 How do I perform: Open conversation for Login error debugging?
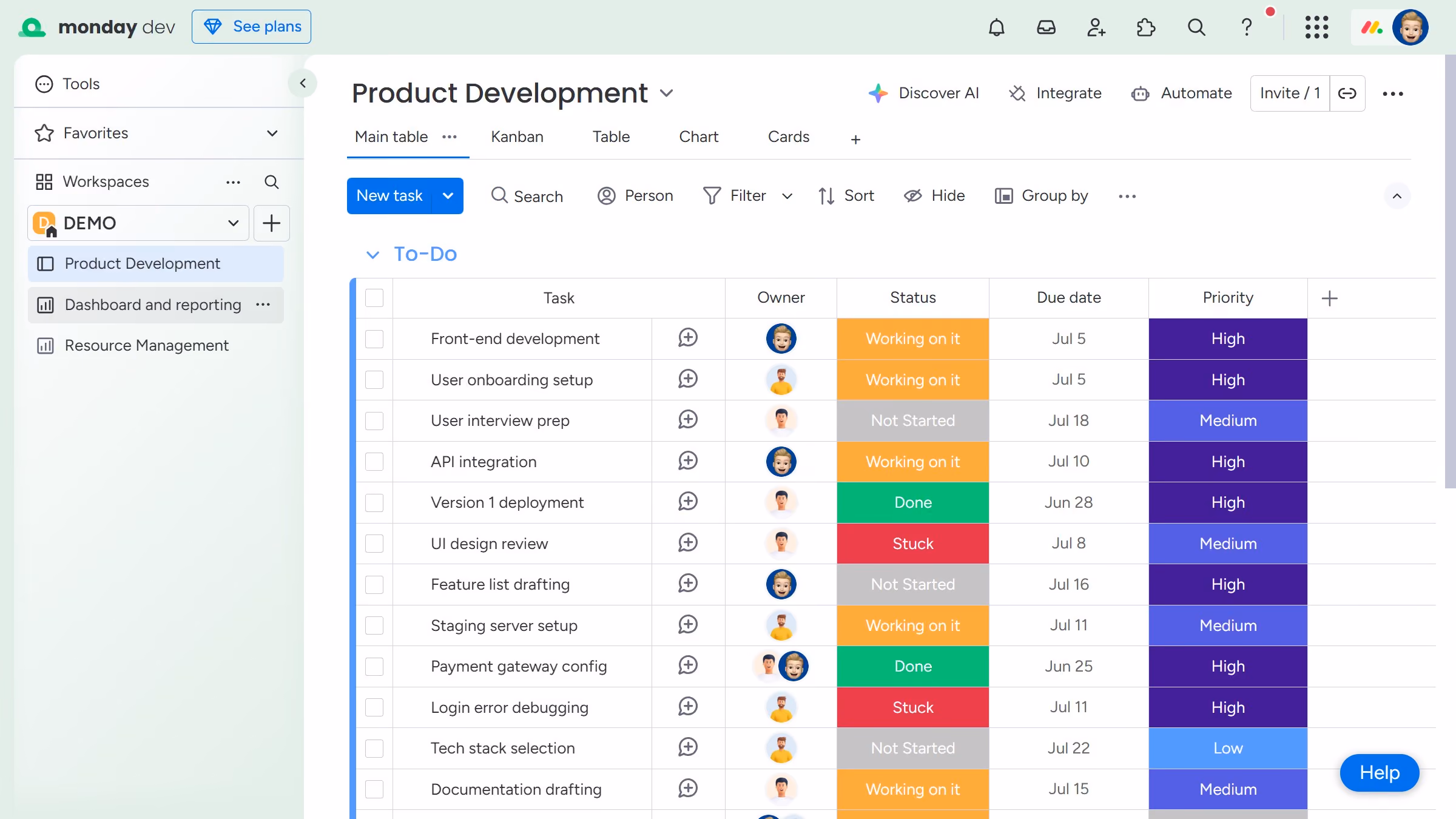[688, 707]
